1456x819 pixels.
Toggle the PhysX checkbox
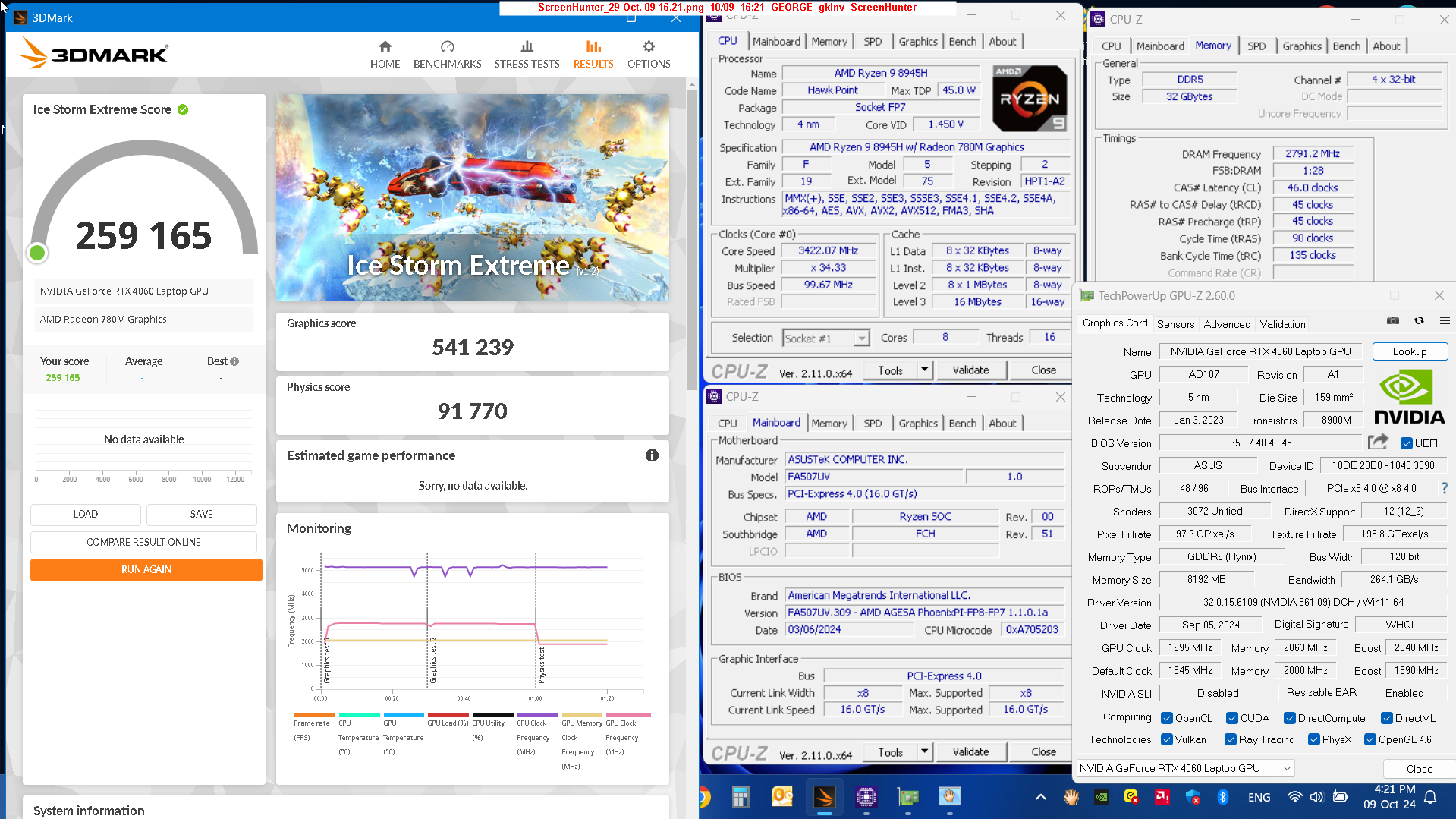coord(1313,739)
